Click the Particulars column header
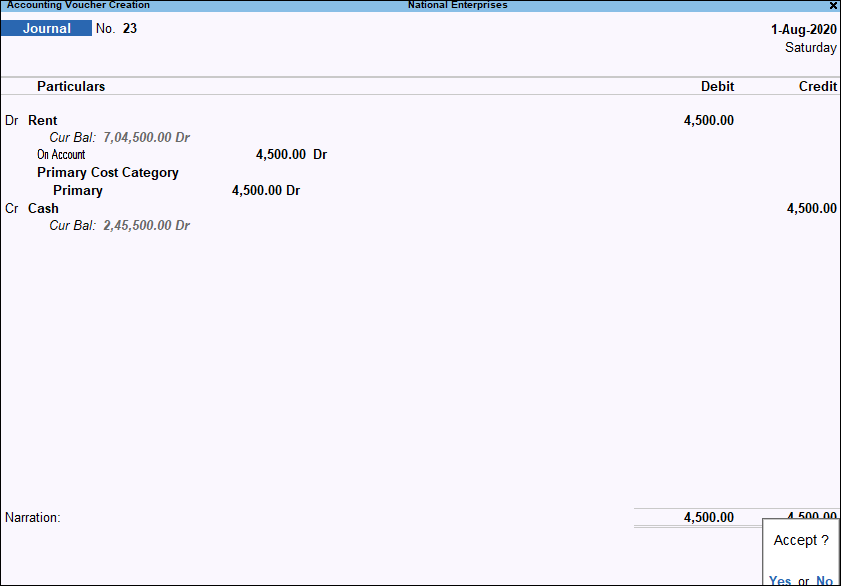 tap(71, 86)
